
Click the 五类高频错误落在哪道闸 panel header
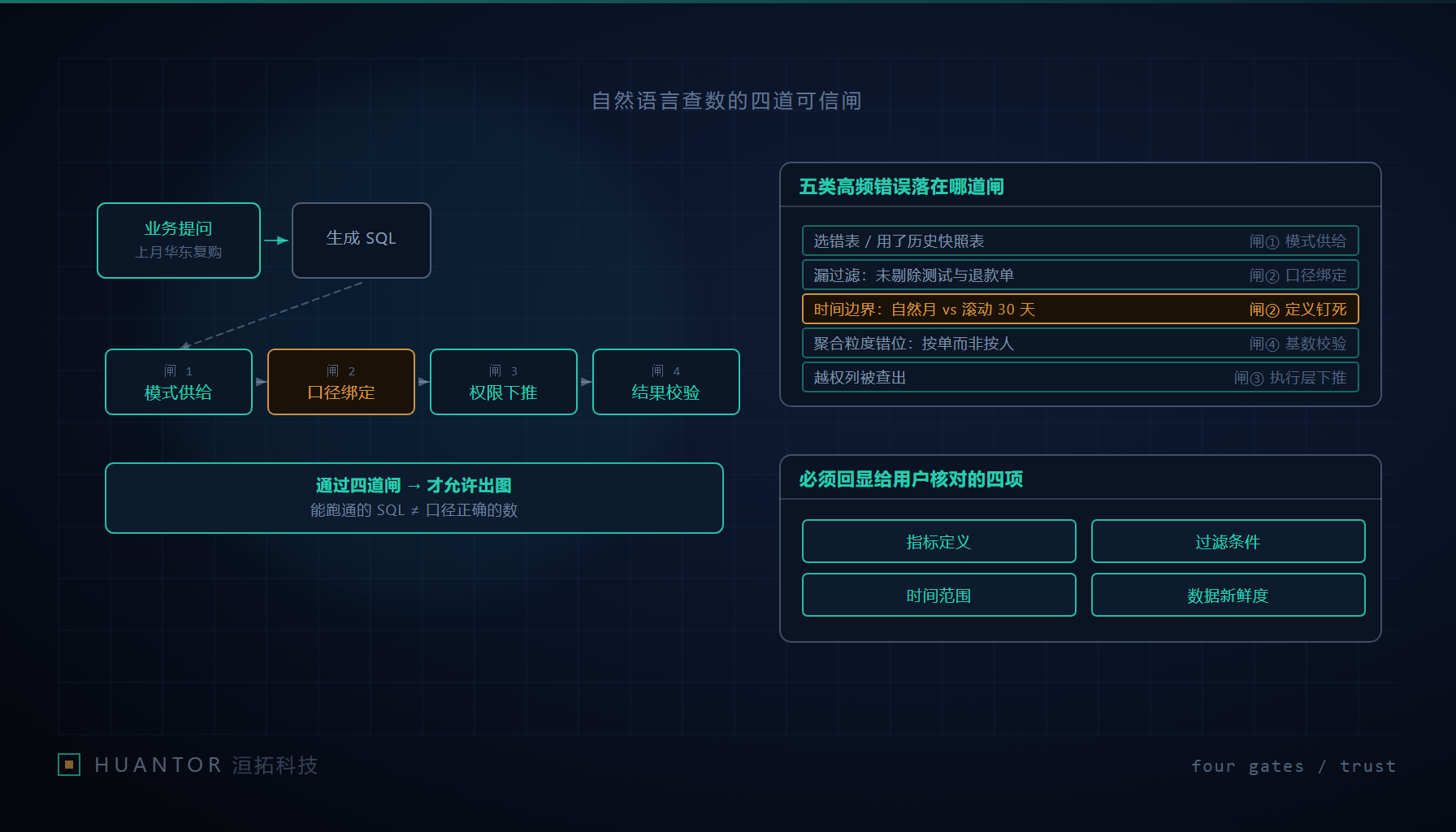pos(1081,186)
